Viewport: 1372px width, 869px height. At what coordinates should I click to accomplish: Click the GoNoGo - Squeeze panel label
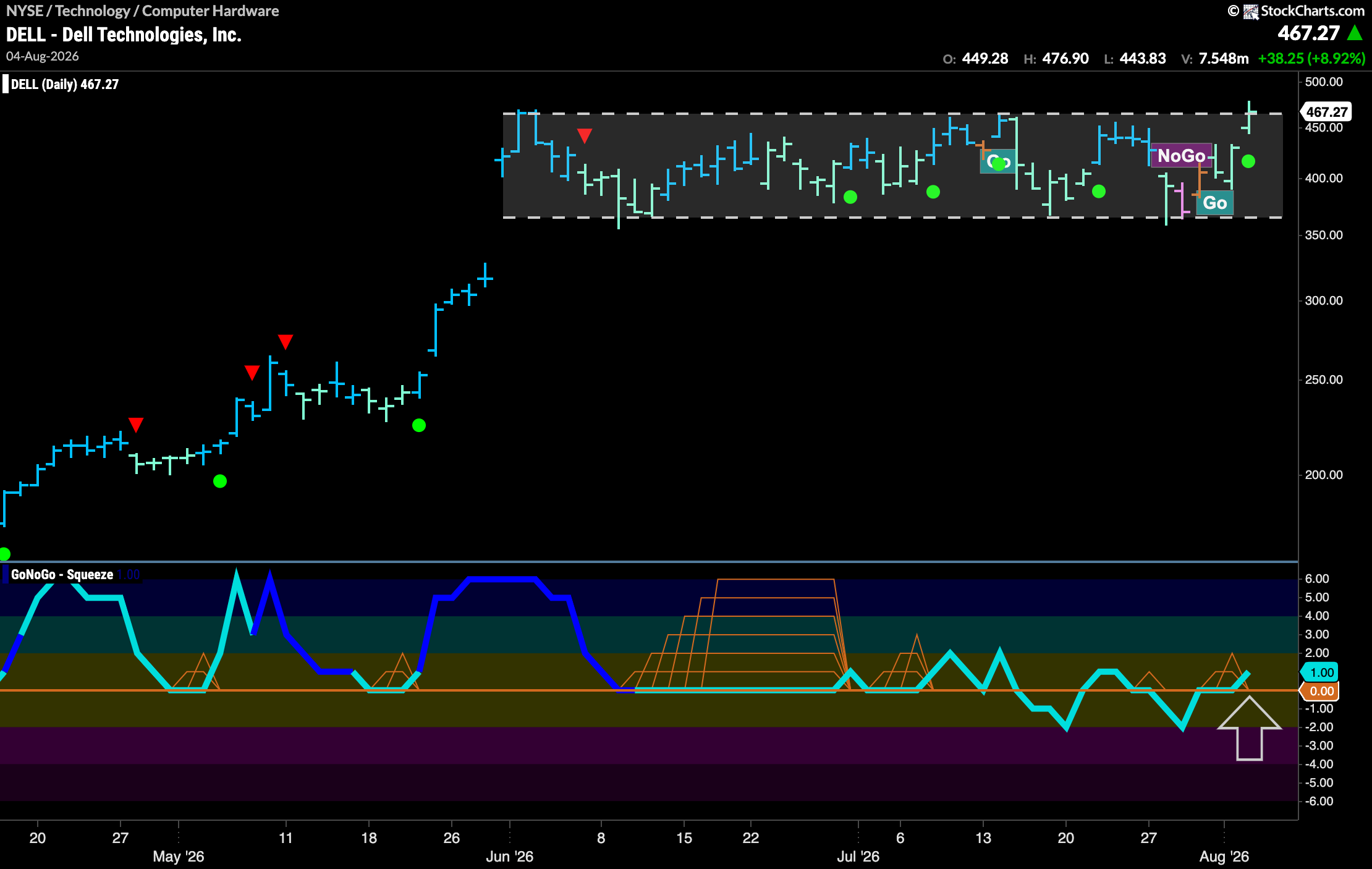pyautogui.click(x=62, y=574)
